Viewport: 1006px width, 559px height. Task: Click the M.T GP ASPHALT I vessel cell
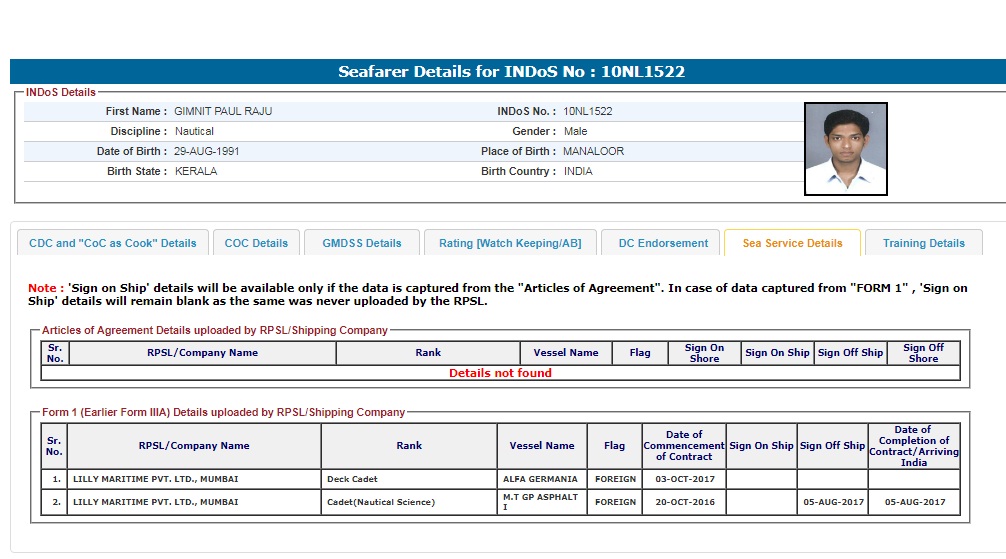(x=540, y=502)
